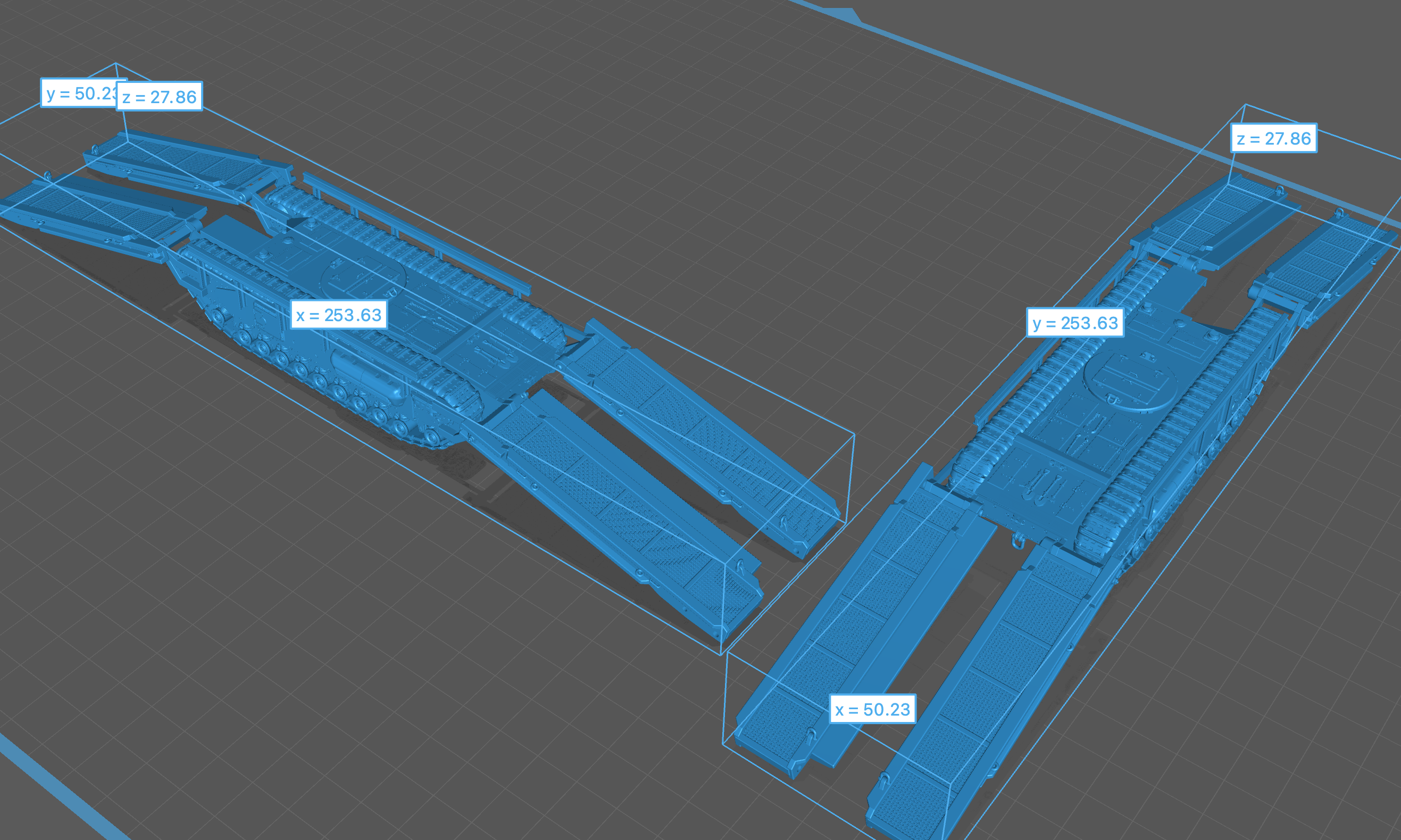This screenshot has height=840, width=1401.
Task: Click left model's "z = 27.86" label
Action: 160,97
